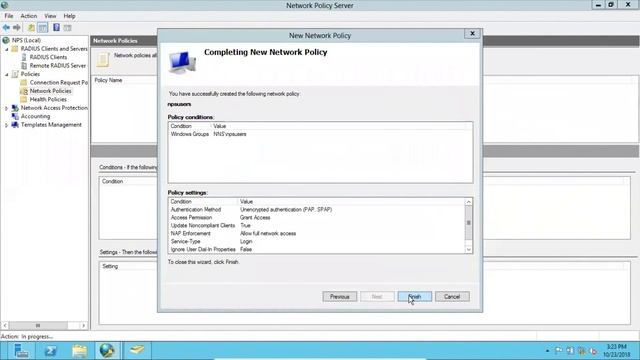The width and height of the screenshot is (640, 360).
Task: Click the Policy Name column header
Action: pos(109,80)
